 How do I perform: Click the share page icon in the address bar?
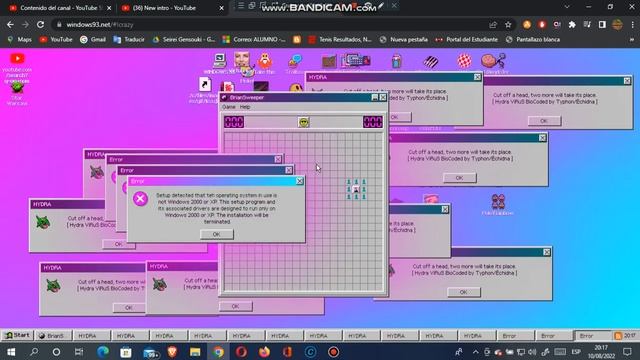pyautogui.click(x=493, y=24)
